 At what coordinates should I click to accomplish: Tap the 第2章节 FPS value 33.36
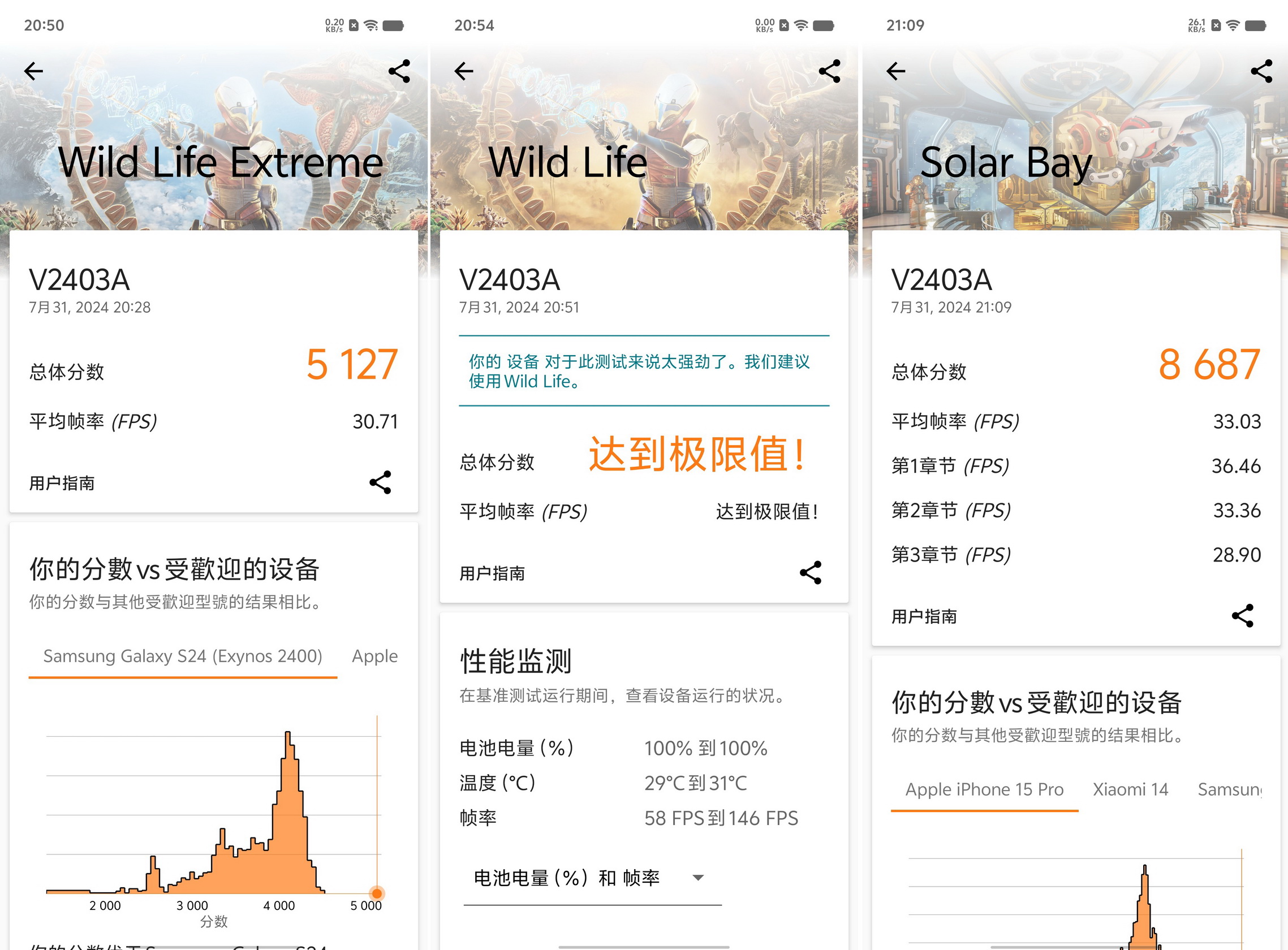pos(1237,510)
